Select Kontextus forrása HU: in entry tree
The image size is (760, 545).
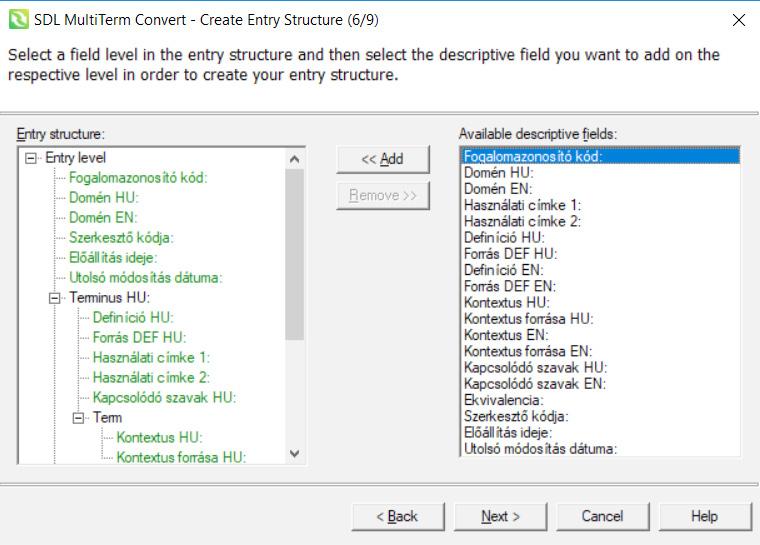pyautogui.click(x=181, y=457)
